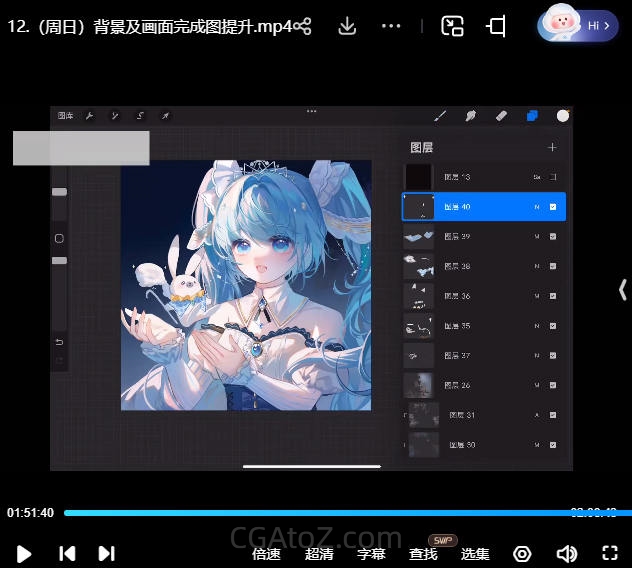This screenshot has height=568, width=632.
Task: Open the 图库 gallery menu
Action: (66, 116)
